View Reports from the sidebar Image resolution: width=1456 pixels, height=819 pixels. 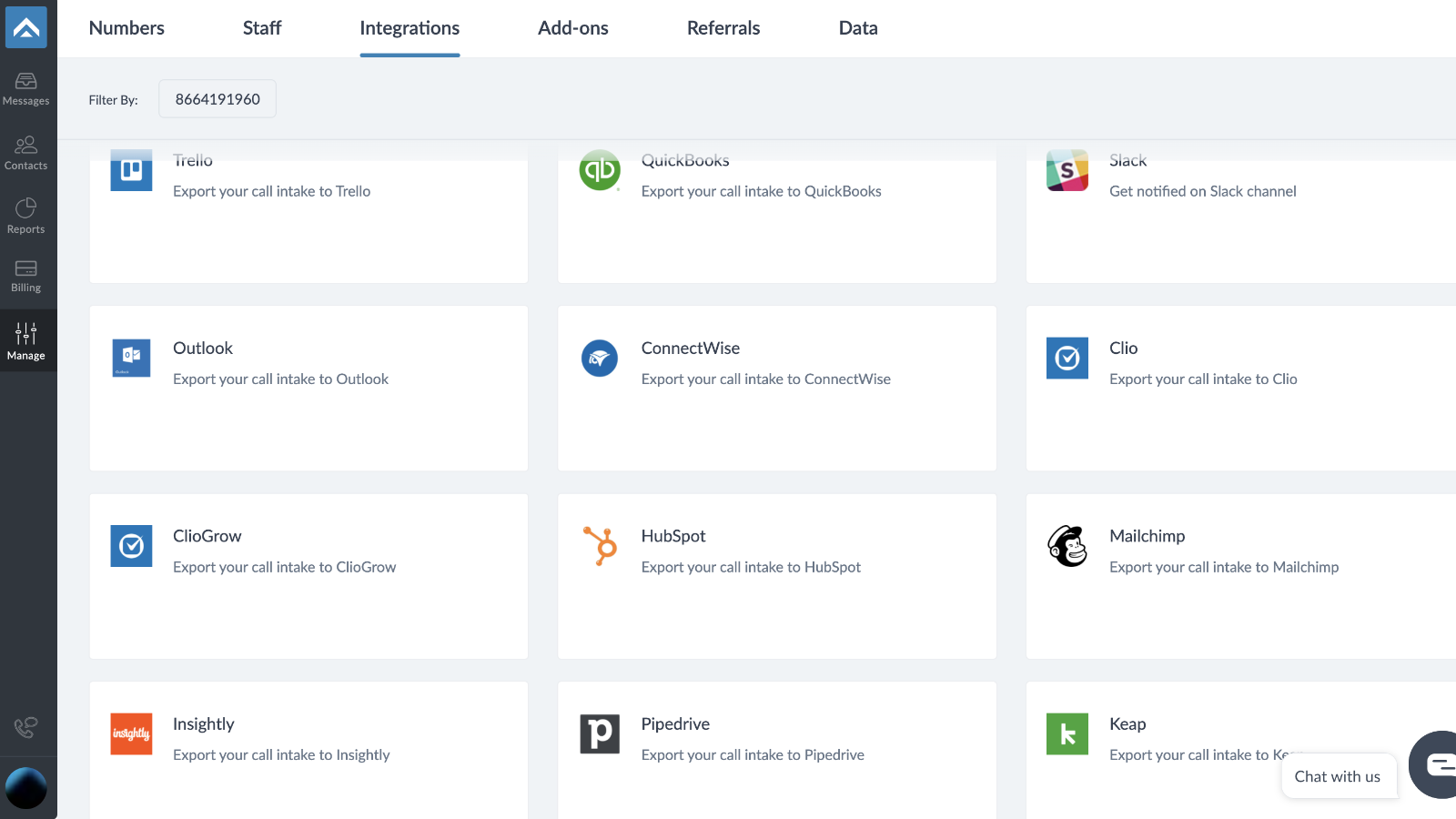pyautogui.click(x=27, y=216)
